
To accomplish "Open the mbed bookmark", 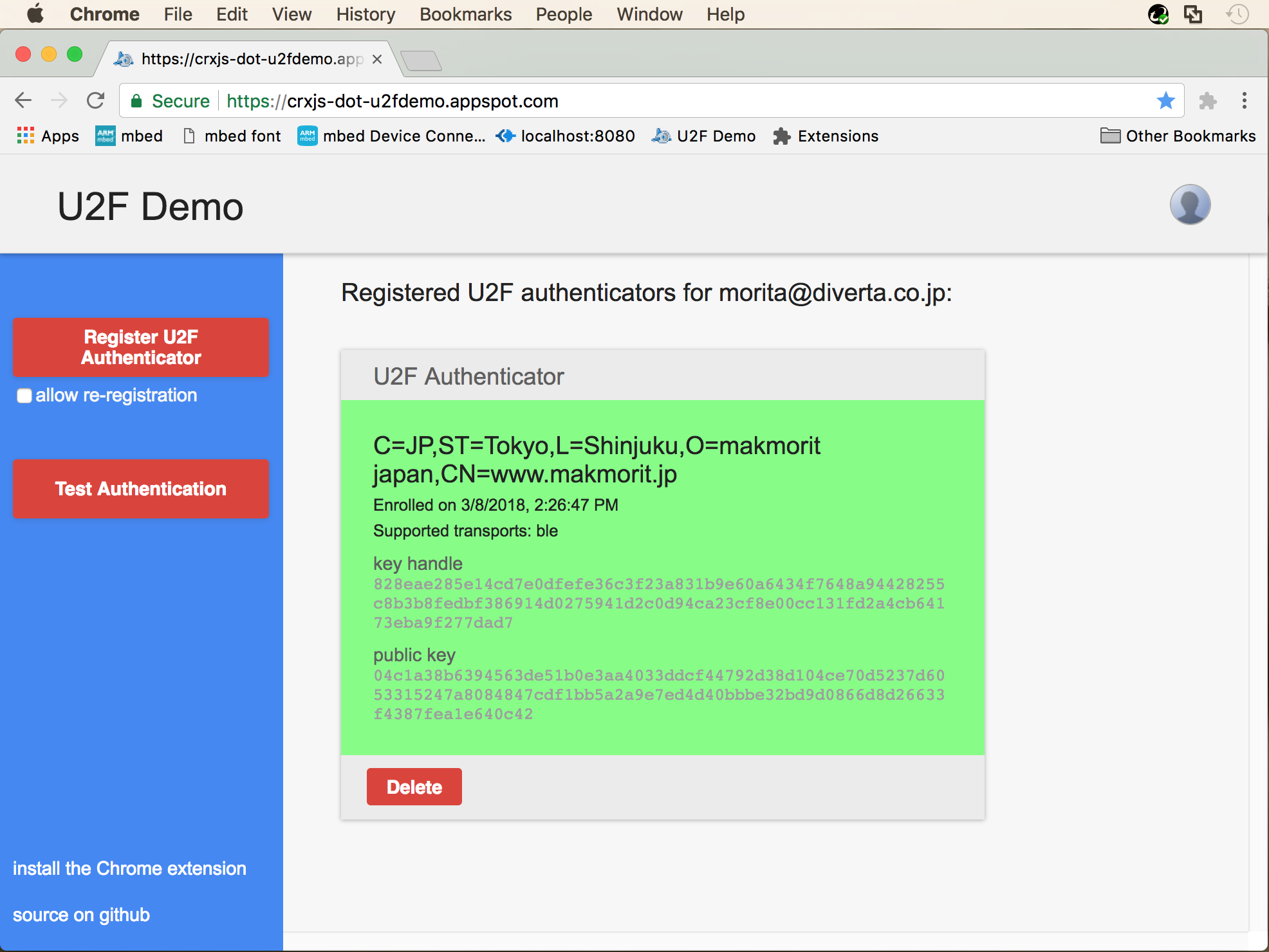I will click(x=129, y=136).
